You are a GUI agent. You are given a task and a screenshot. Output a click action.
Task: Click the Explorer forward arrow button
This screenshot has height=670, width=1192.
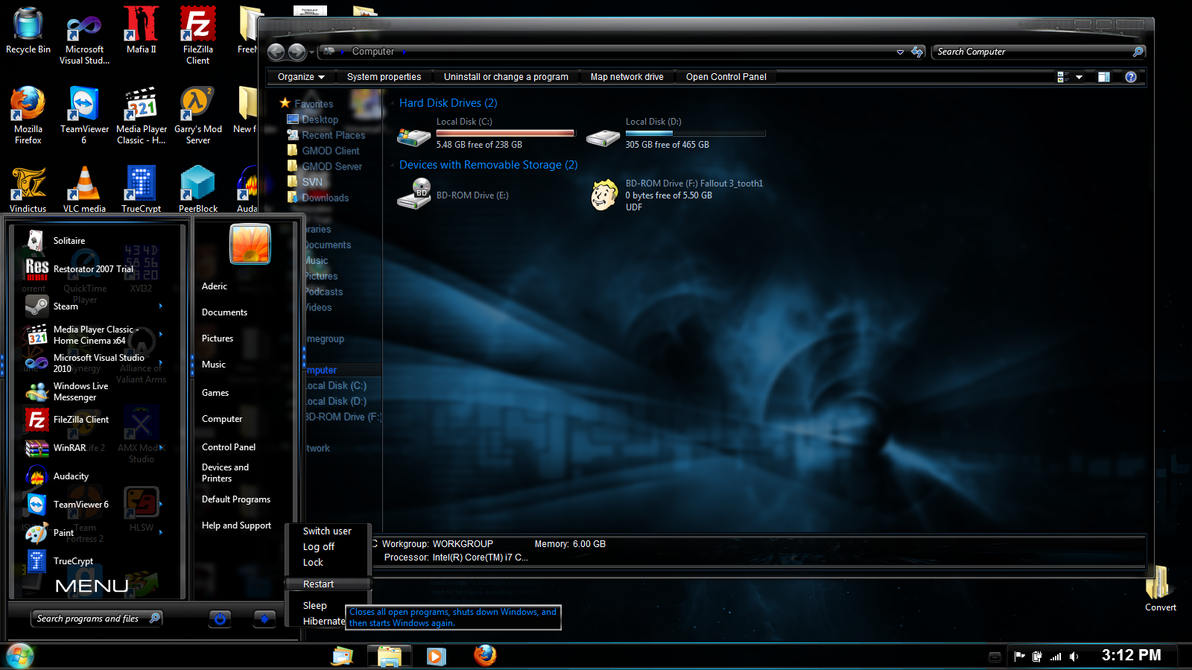[x=296, y=52]
